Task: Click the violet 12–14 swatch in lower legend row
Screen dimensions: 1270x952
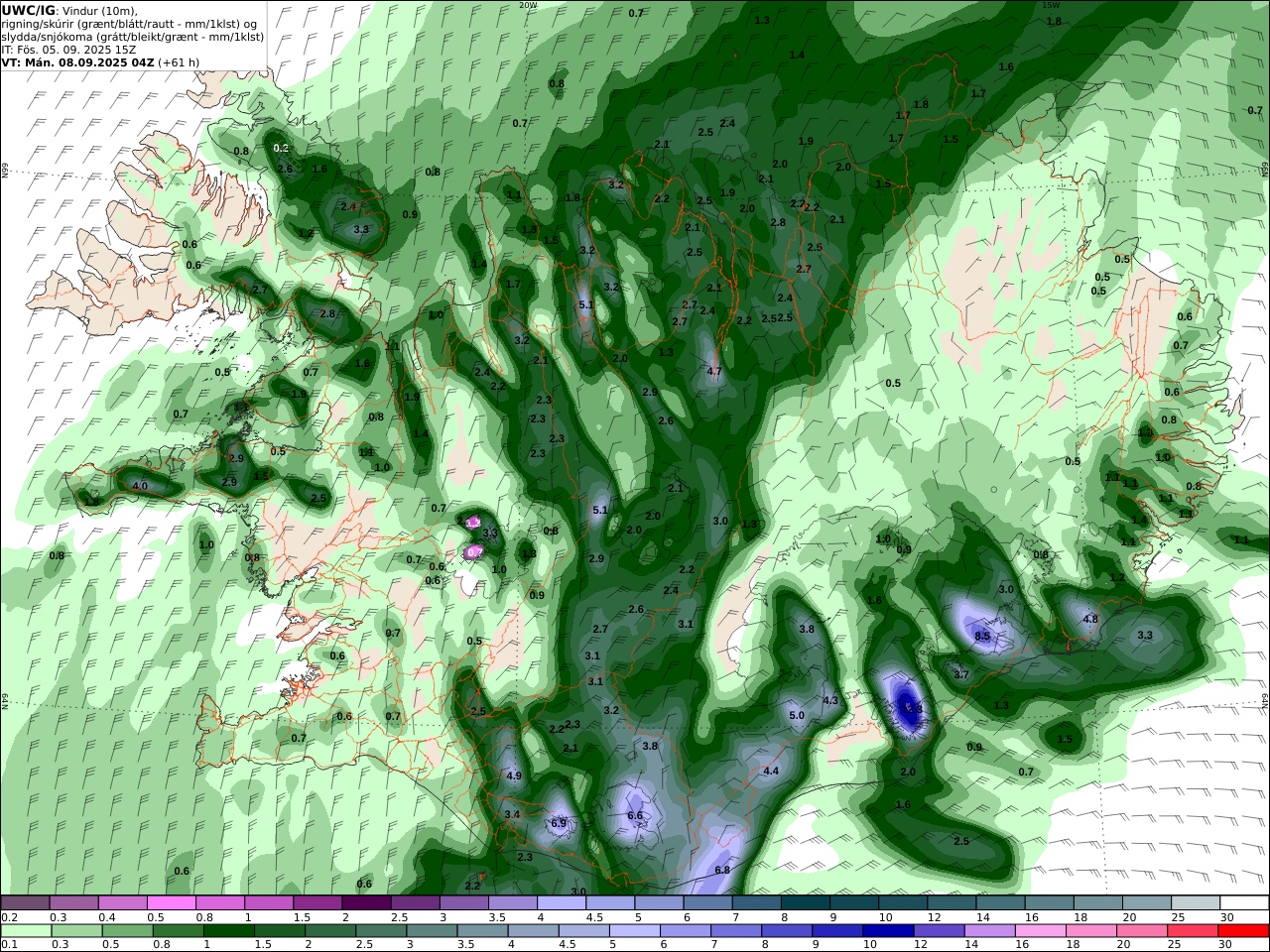Action: click(x=938, y=931)
